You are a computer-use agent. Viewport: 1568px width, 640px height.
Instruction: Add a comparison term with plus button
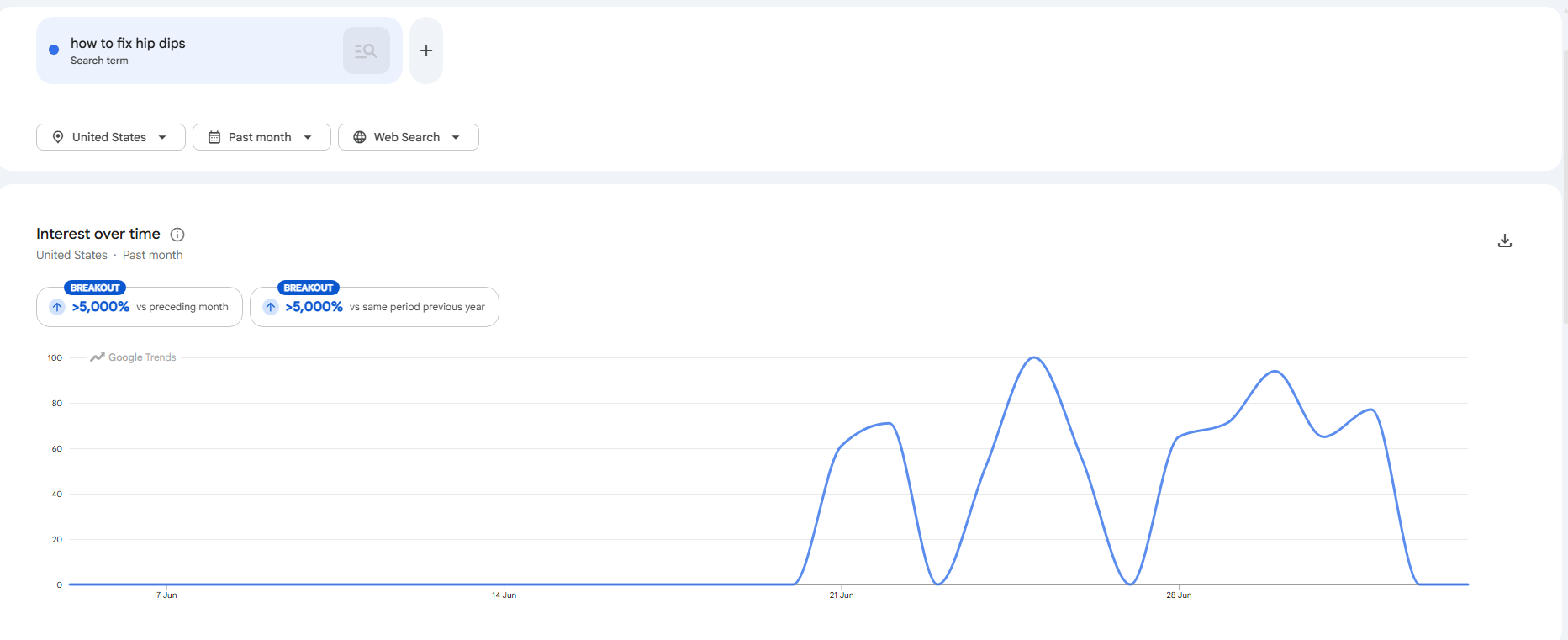click(426, 50)
